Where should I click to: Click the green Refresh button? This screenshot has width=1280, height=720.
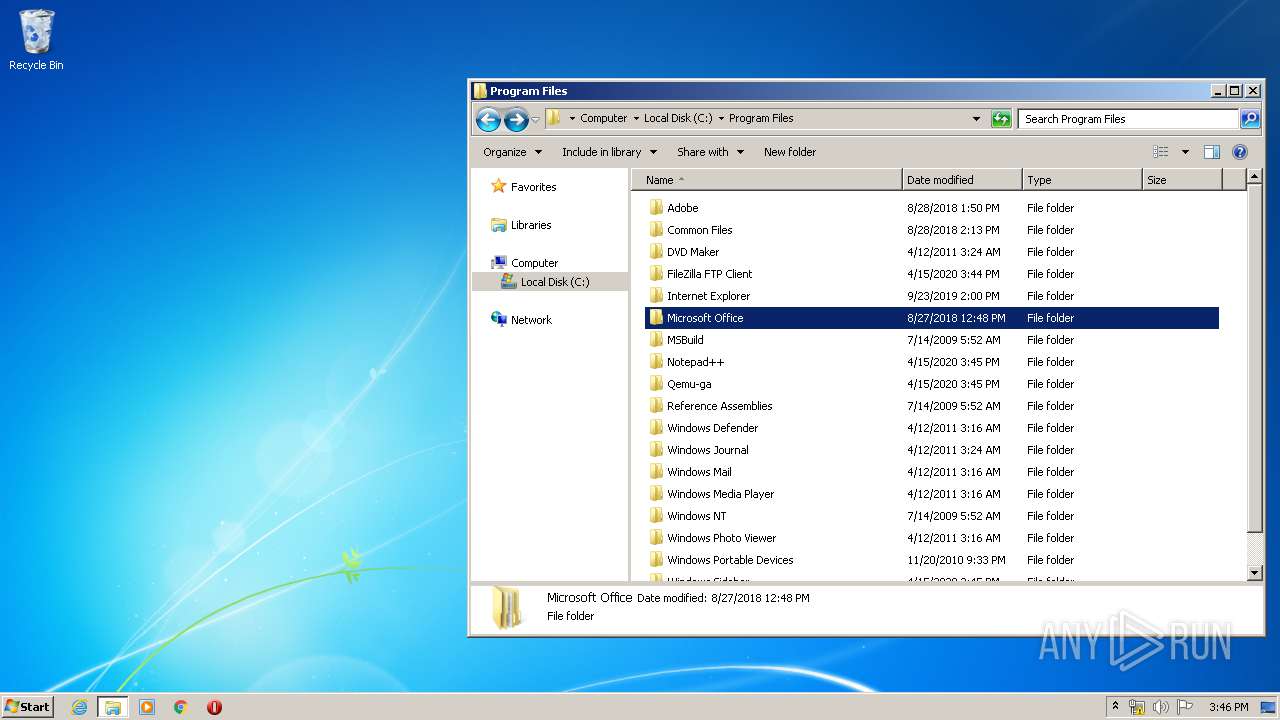click(1001, 119)
